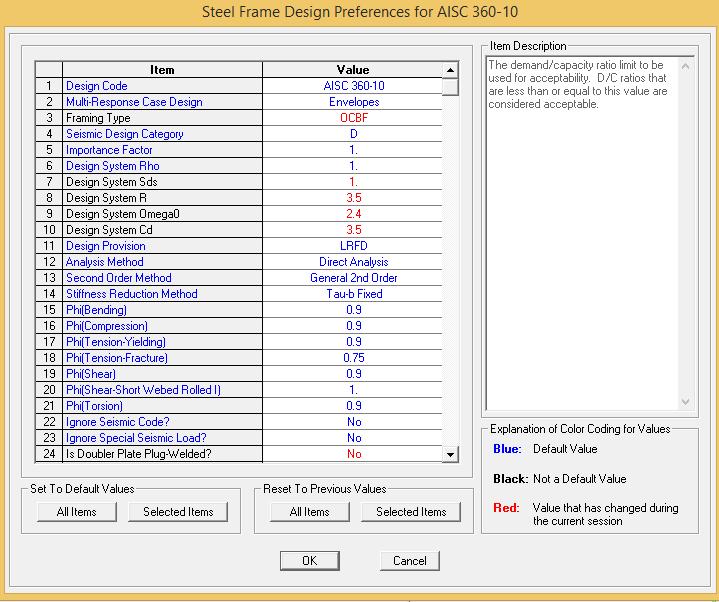Select the Framing Type item label
Viewport: 719px width, 602px height.
[162, 118]
